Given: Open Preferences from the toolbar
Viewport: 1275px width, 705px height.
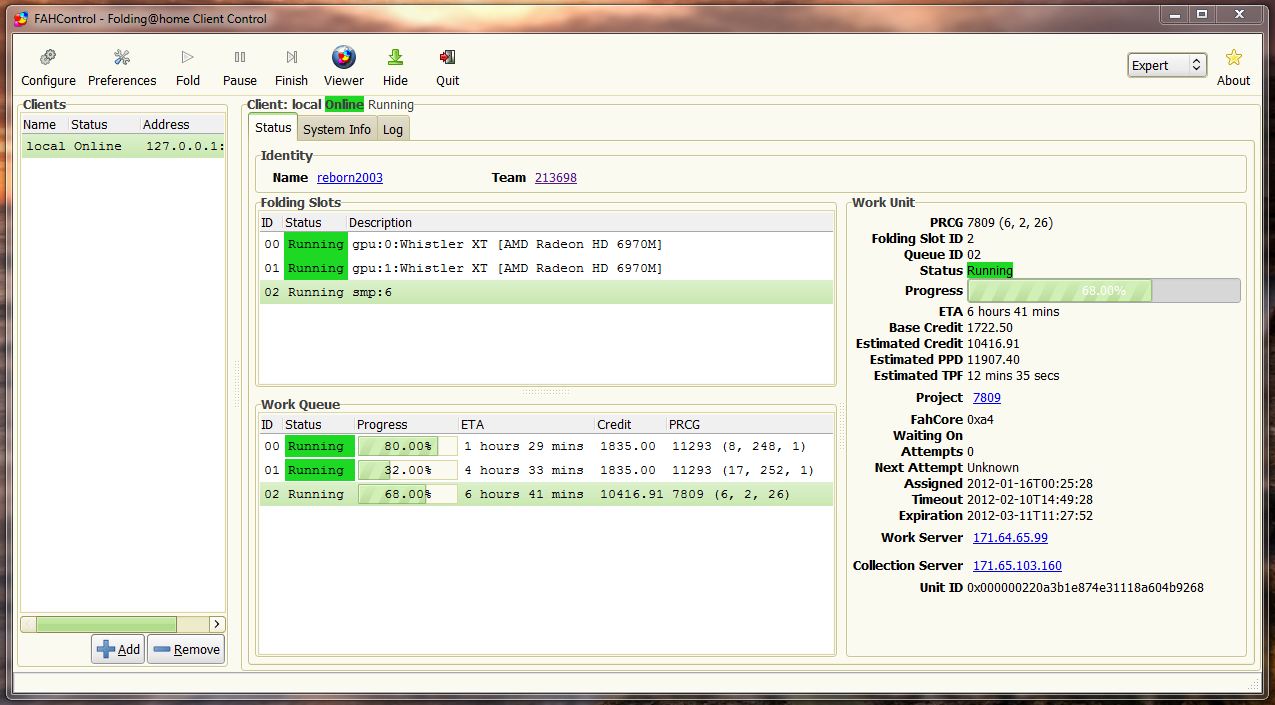Looking at the screenshot, I should coord(122,67).
